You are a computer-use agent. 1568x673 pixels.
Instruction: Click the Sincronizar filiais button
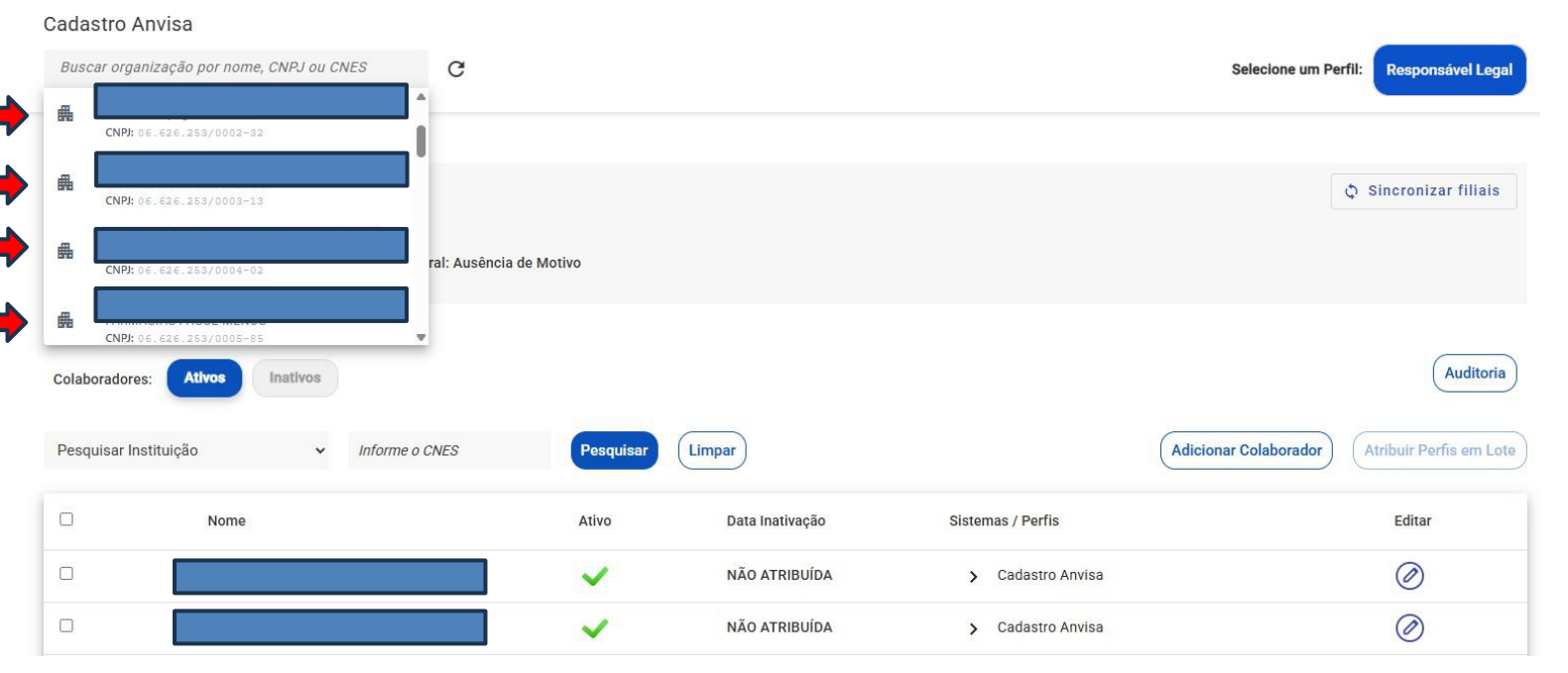(x=1423, y=191)
